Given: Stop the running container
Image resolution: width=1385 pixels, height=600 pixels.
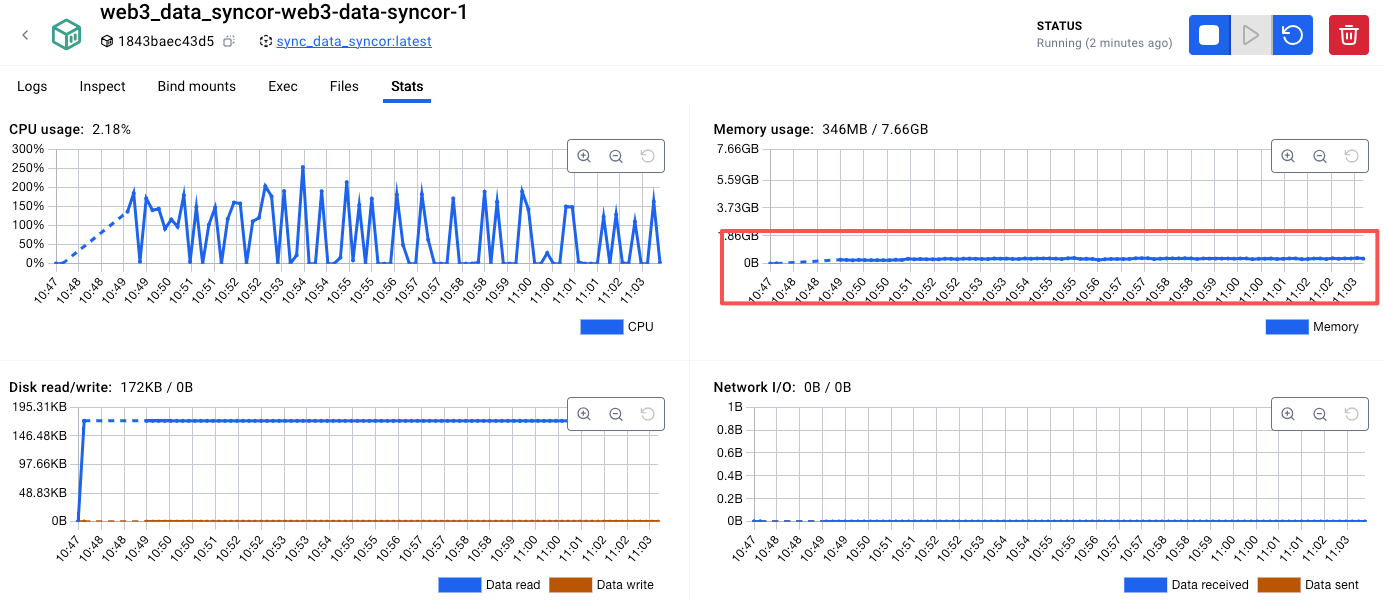Looking at the screenshot, I should pos(1209,35).
